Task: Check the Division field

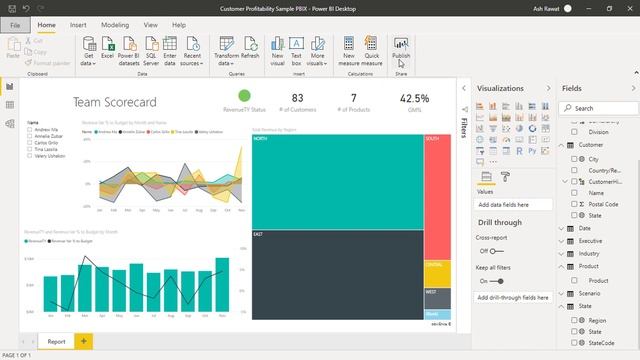Action: [x=574, y=132]
